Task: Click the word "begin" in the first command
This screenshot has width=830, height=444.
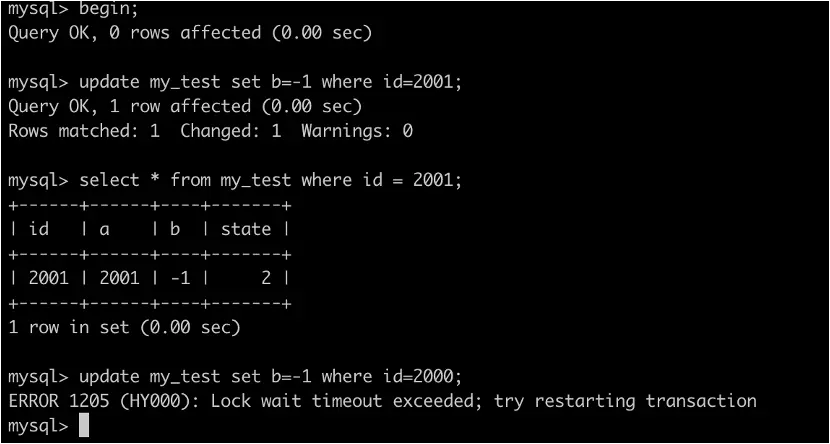Action: click(x=104, y=8)
